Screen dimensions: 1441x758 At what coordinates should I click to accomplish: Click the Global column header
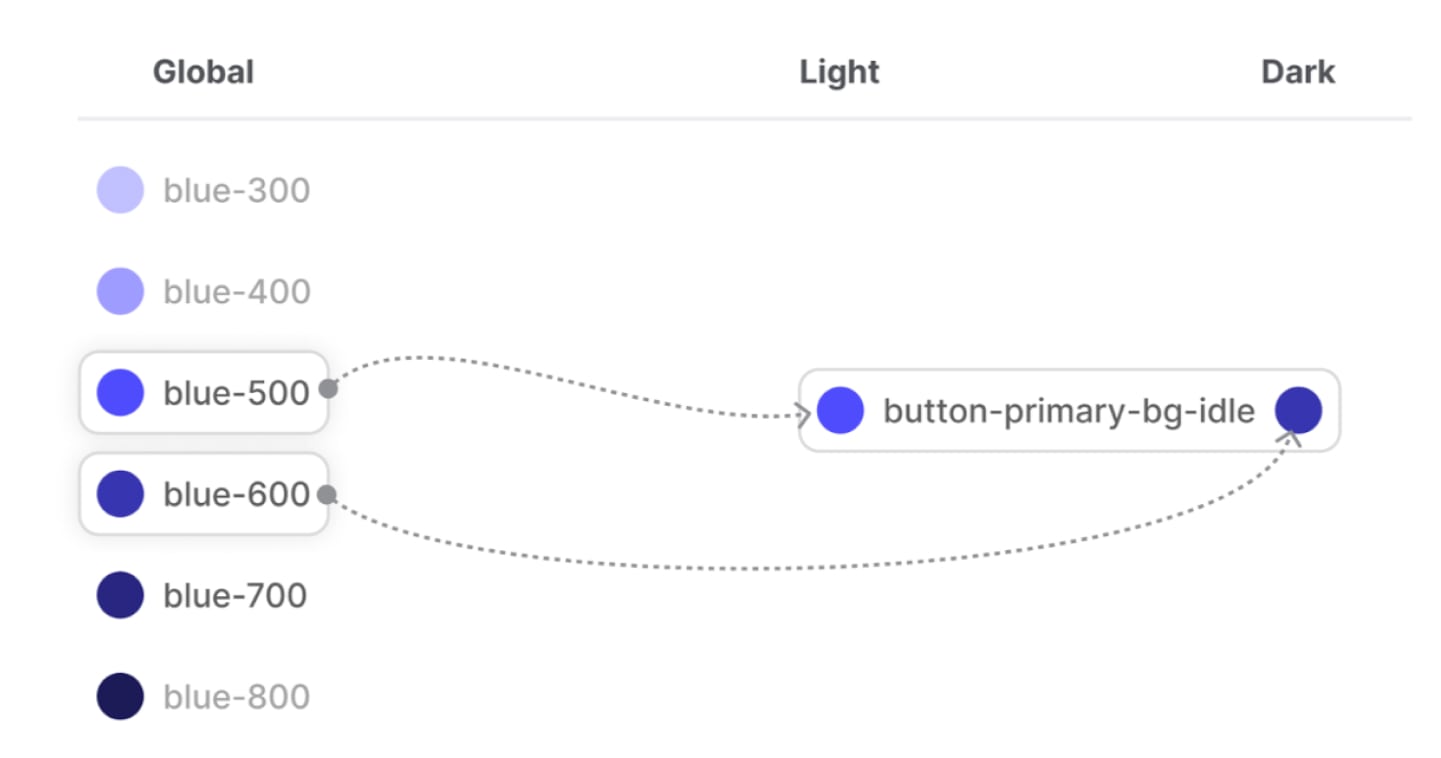(203, 72)
